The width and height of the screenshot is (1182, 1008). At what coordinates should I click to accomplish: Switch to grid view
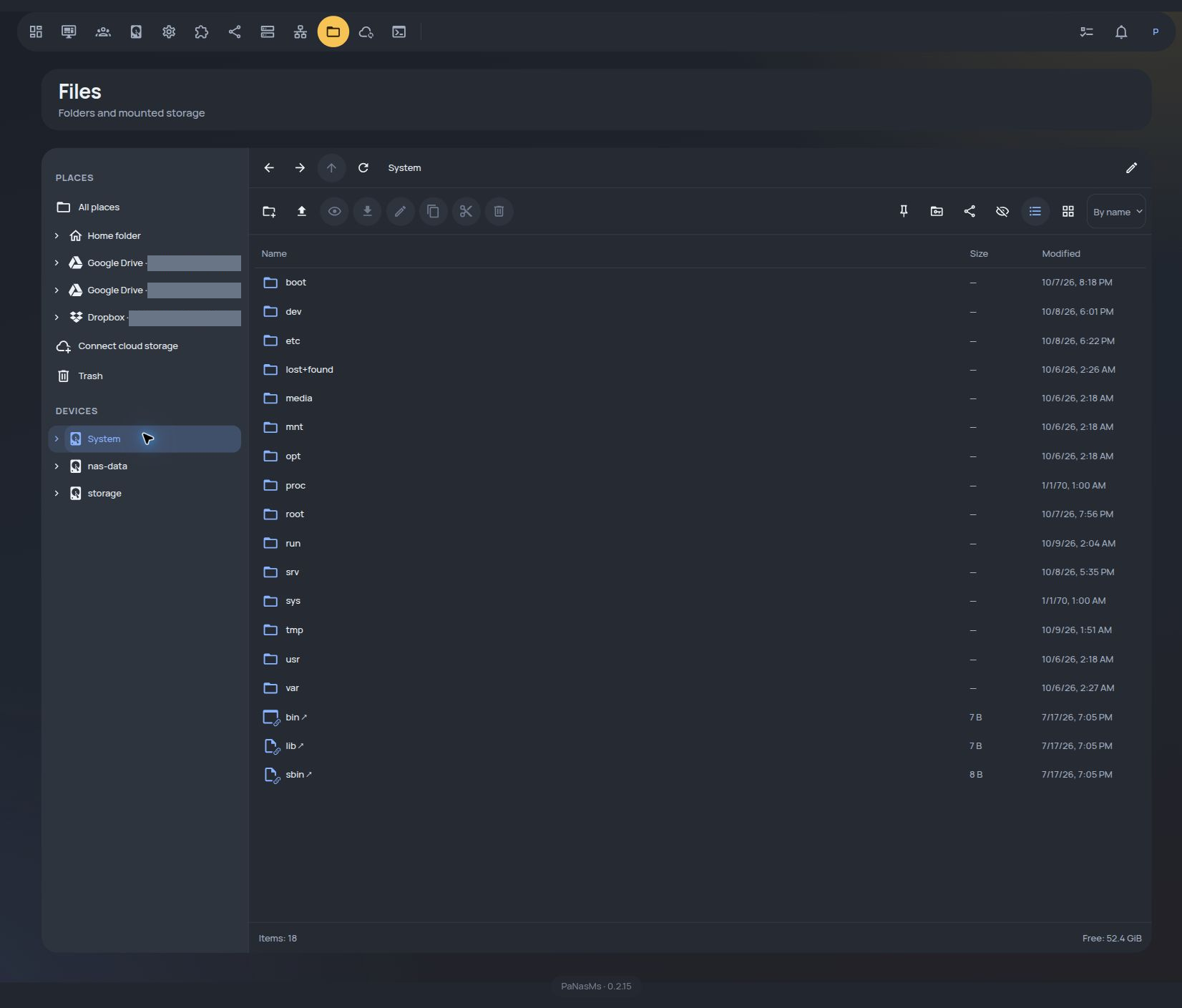[x=1068, y=211]
